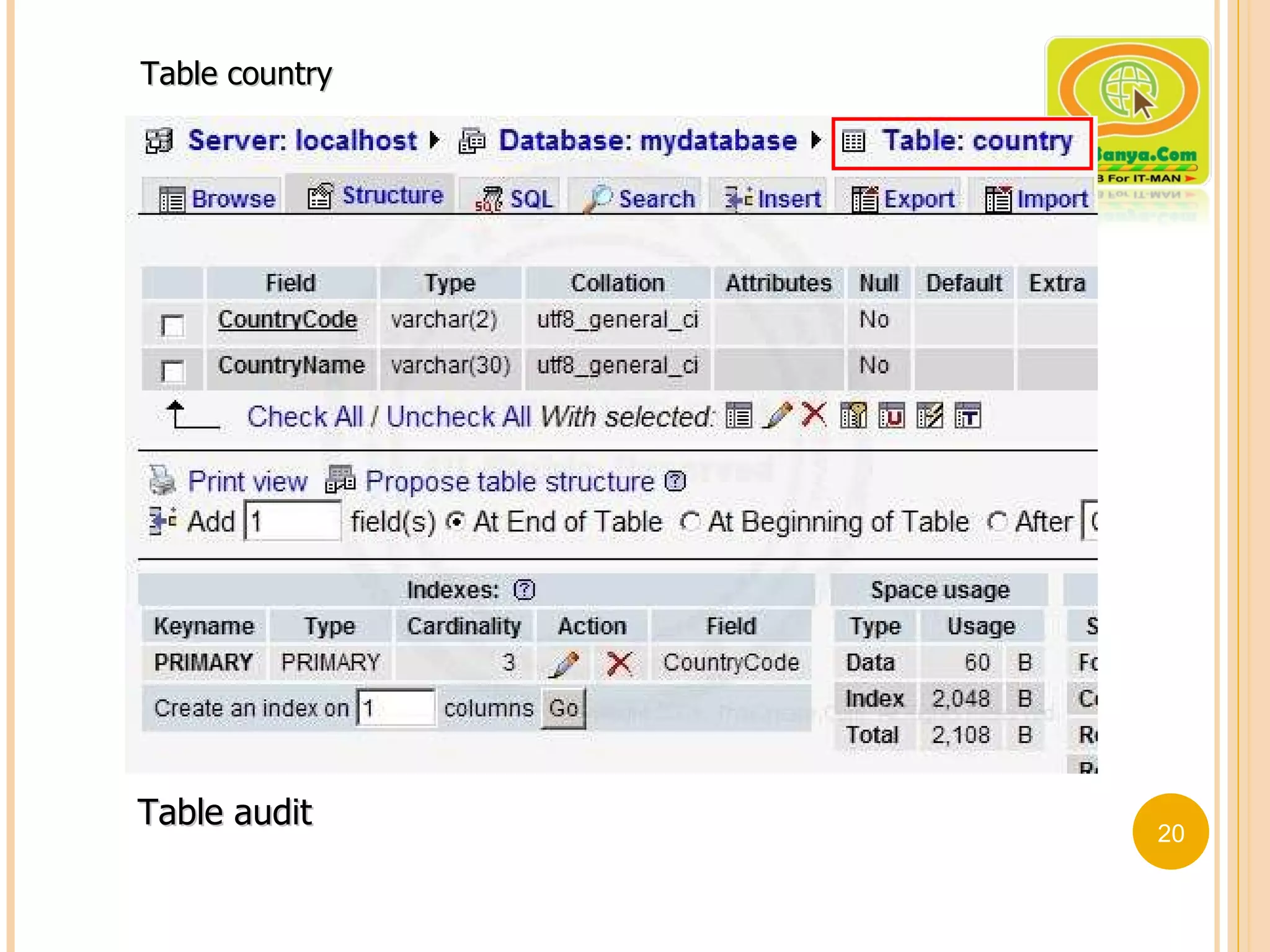1270x952 pixels.
Task: Click the Browse icon after With selected
Action: (739, 416)
